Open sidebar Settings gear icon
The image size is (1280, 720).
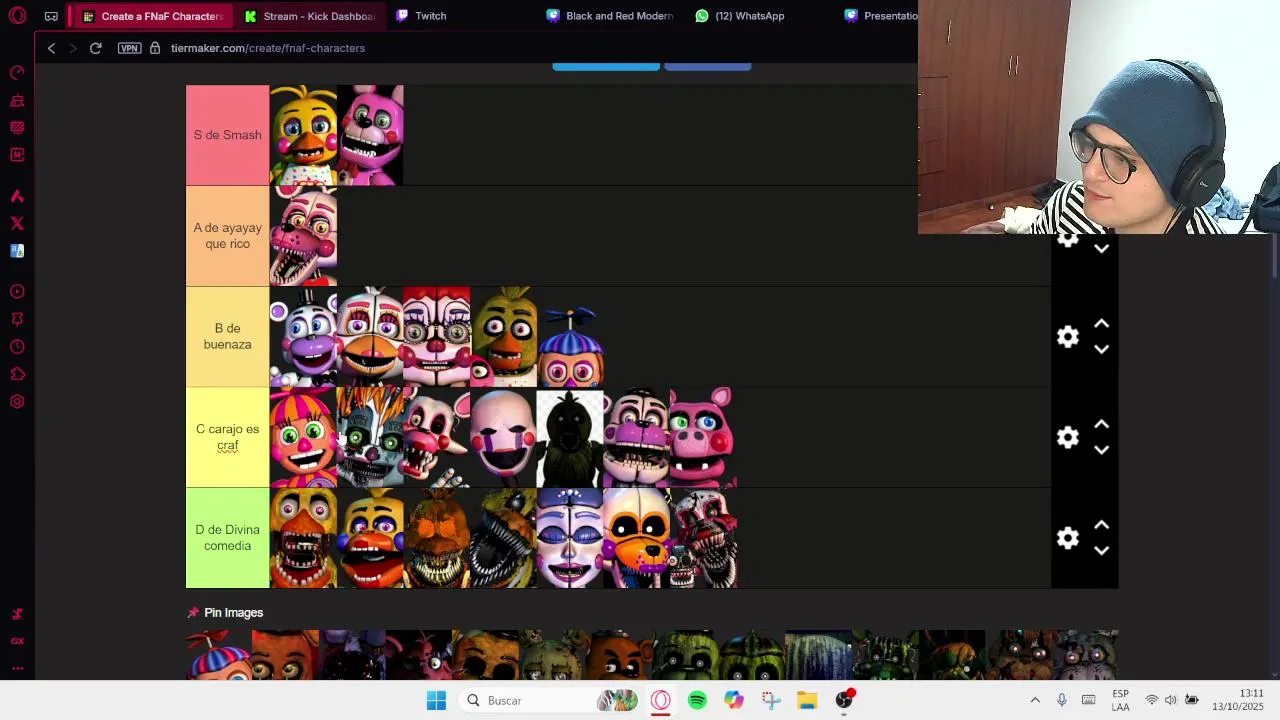17,402
